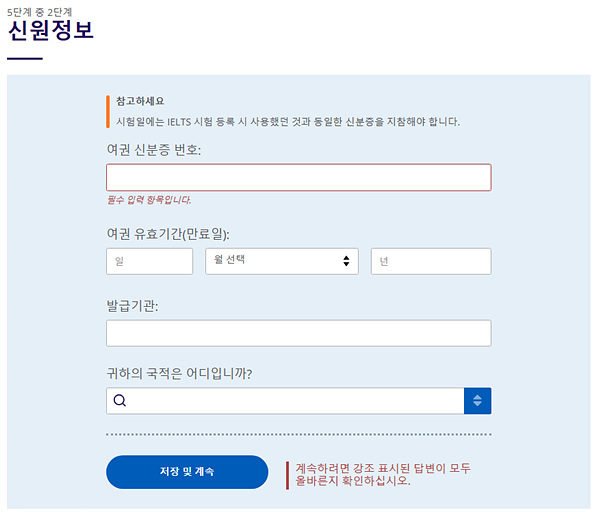Click the IELTS 신분증 지참 notice text
The width and height of the screenshot is (600, 512).
click(288, 121)
